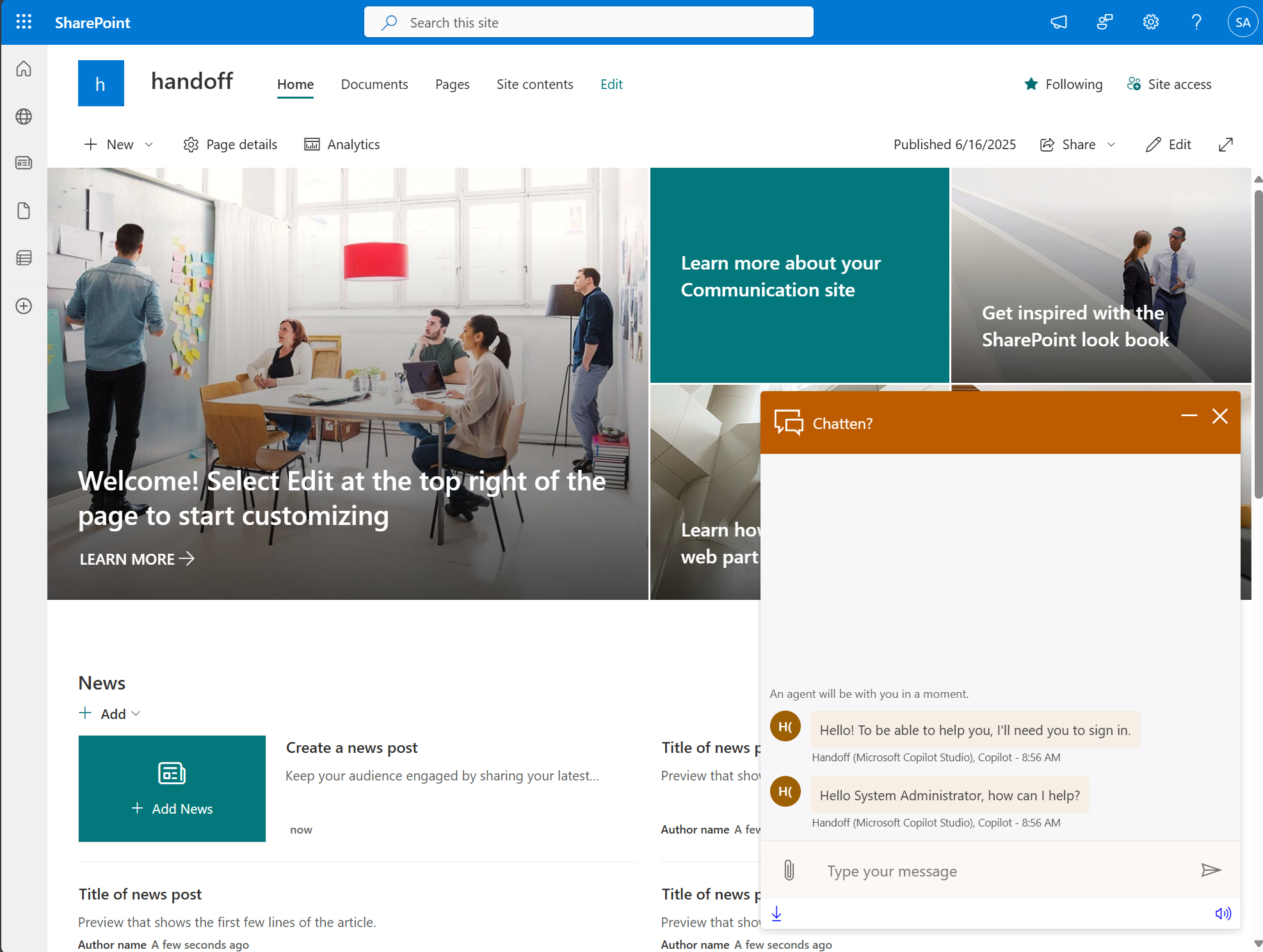This screenshot has width=1263, height=952.
Task: Open the Pages navigation tab
Action: 453,85
